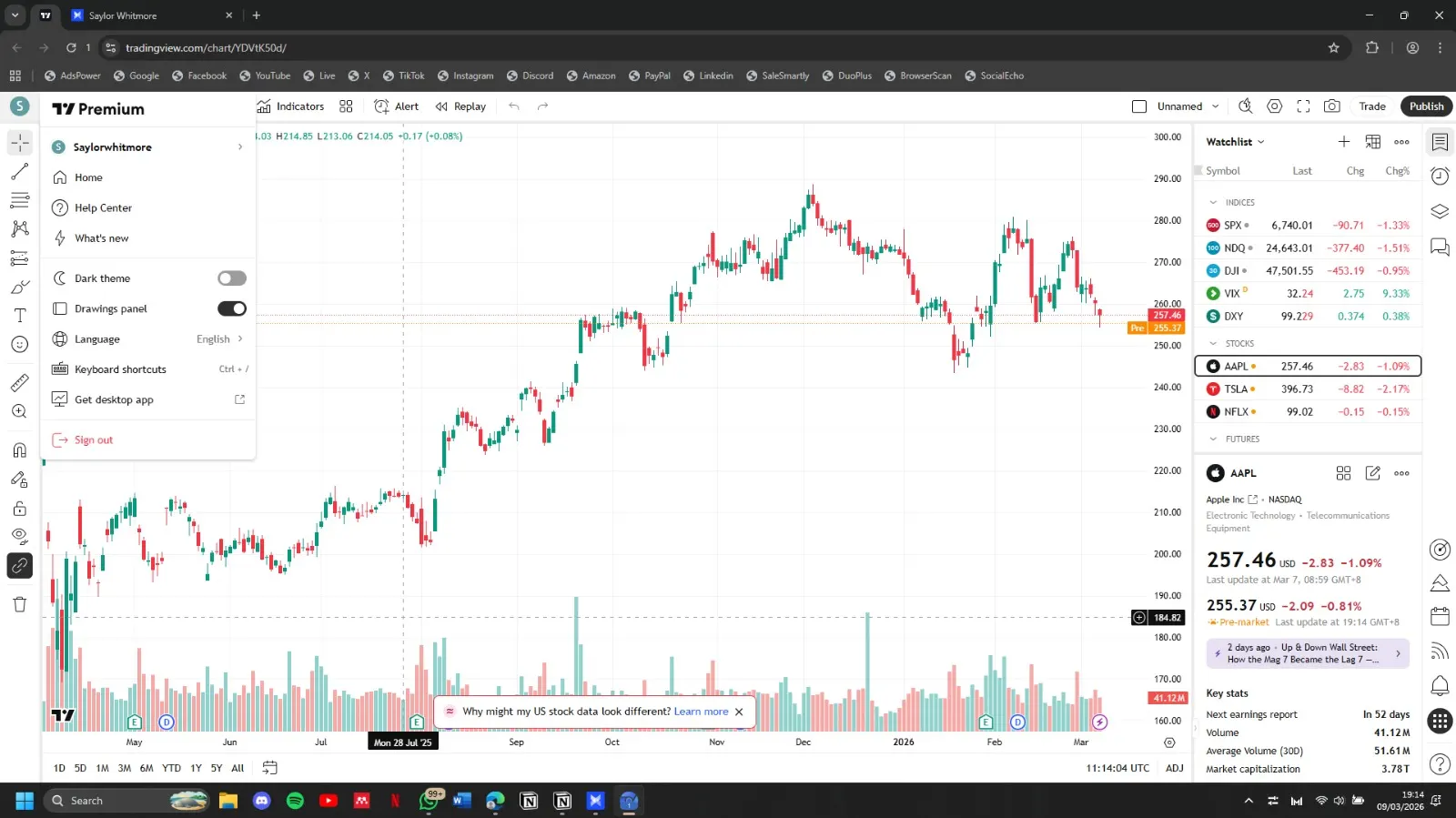Open quick search in the top toolbar
Screen dimensions: 1456x818
[x=1246, y=106]
